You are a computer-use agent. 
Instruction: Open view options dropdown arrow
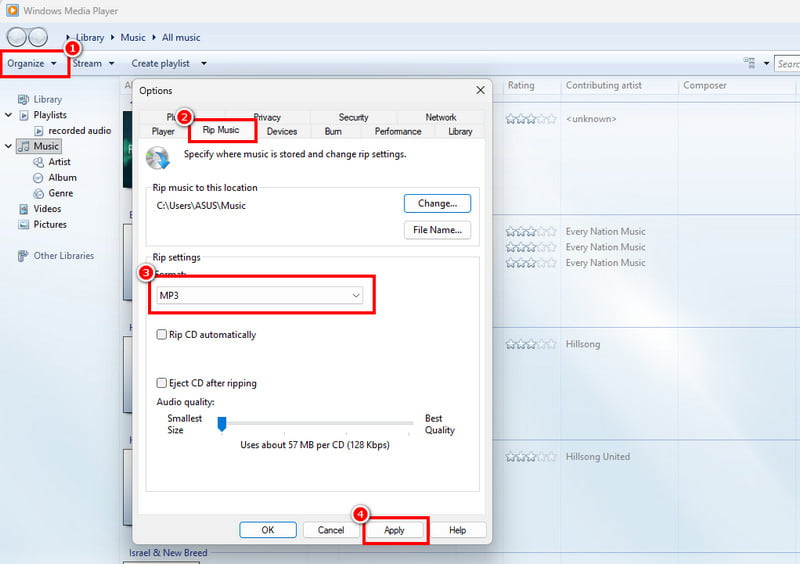[766, 64]
